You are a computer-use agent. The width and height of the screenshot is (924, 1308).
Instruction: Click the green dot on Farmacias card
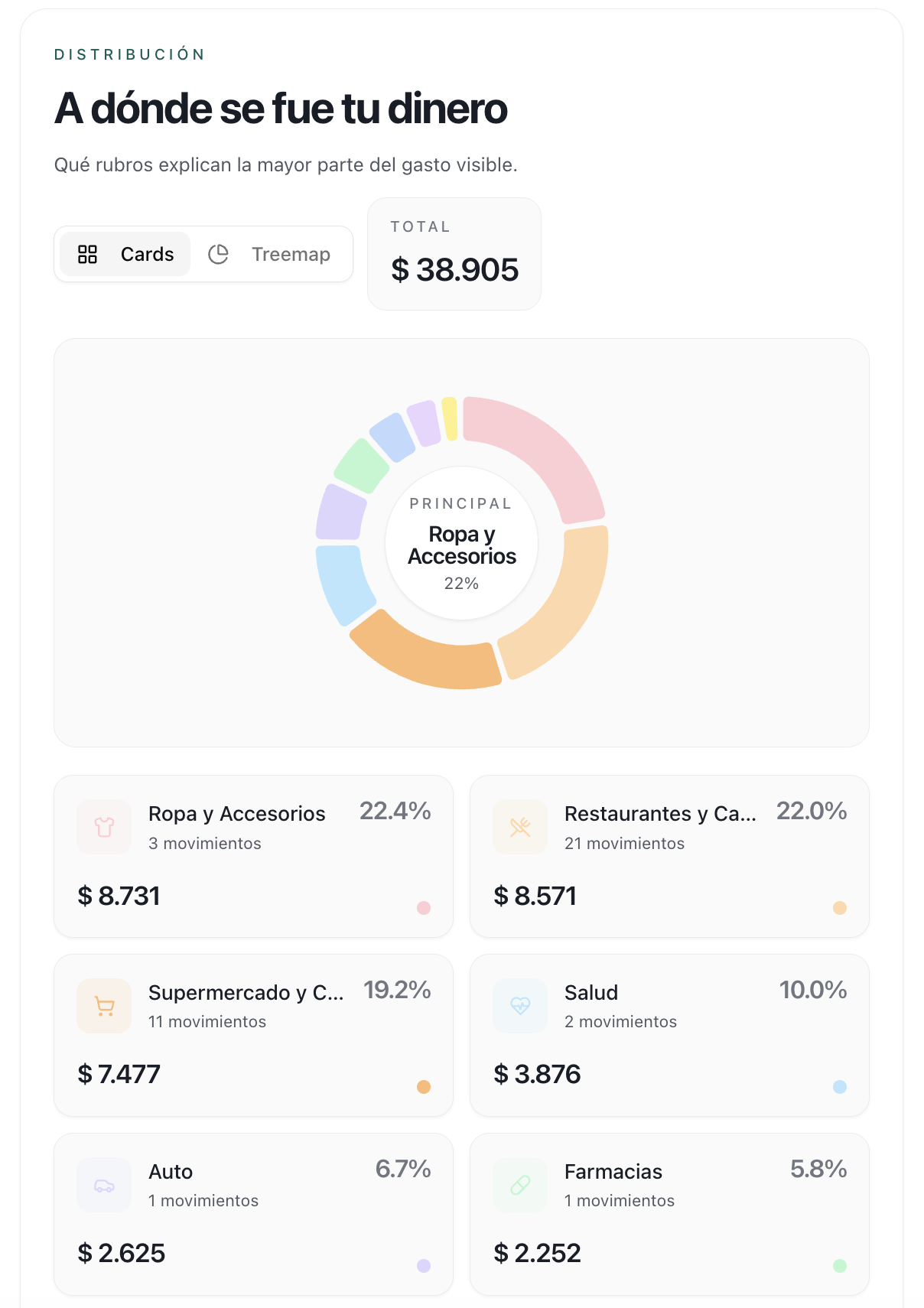839,1266
